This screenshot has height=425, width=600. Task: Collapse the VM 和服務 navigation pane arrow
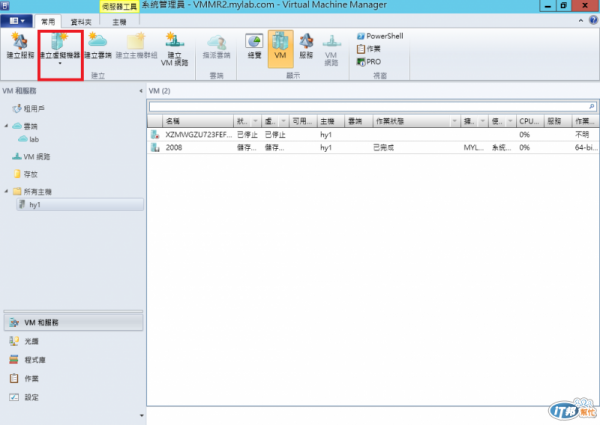(x=141, y=91)
